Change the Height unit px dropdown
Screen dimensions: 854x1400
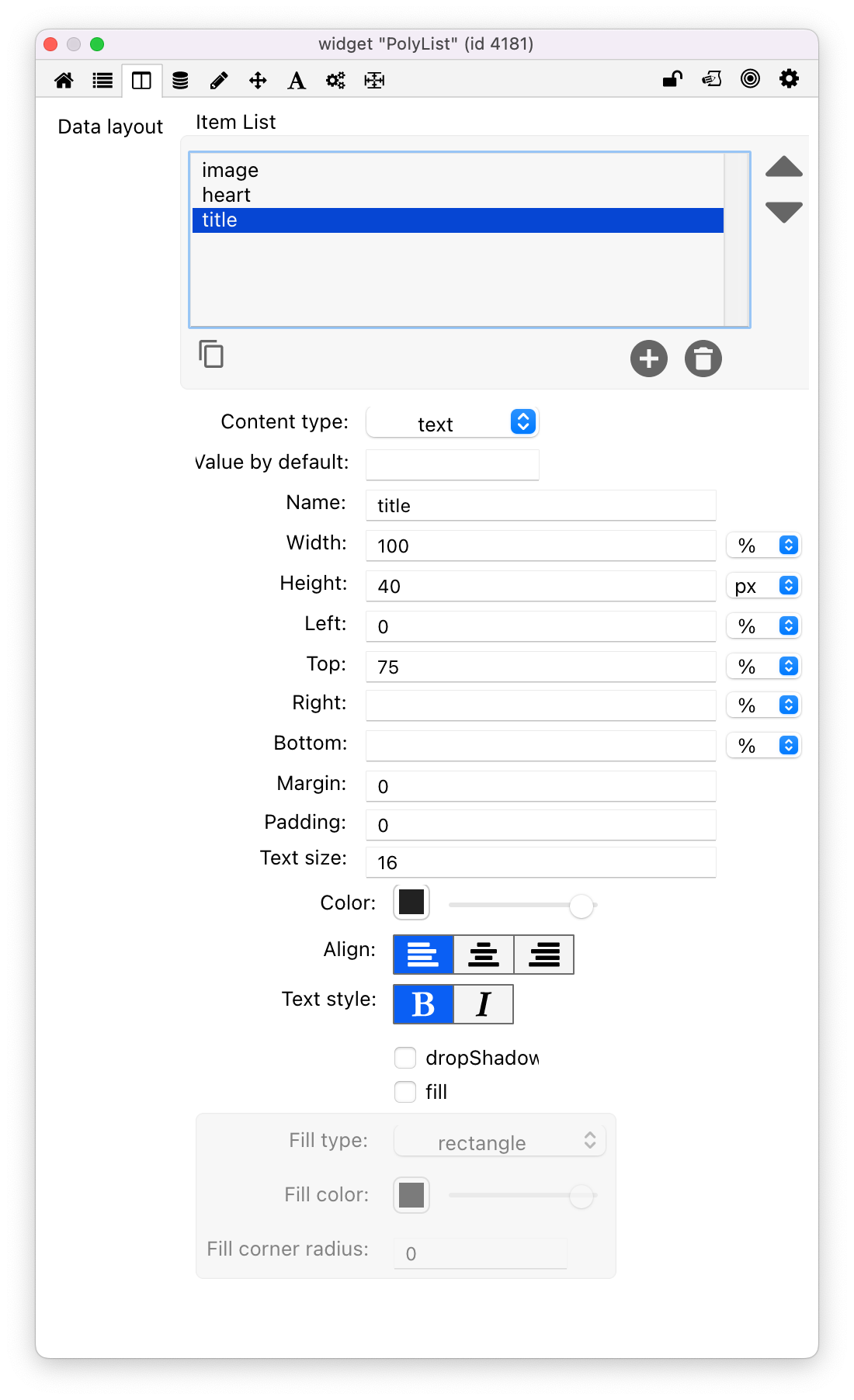tap(764, 586)
